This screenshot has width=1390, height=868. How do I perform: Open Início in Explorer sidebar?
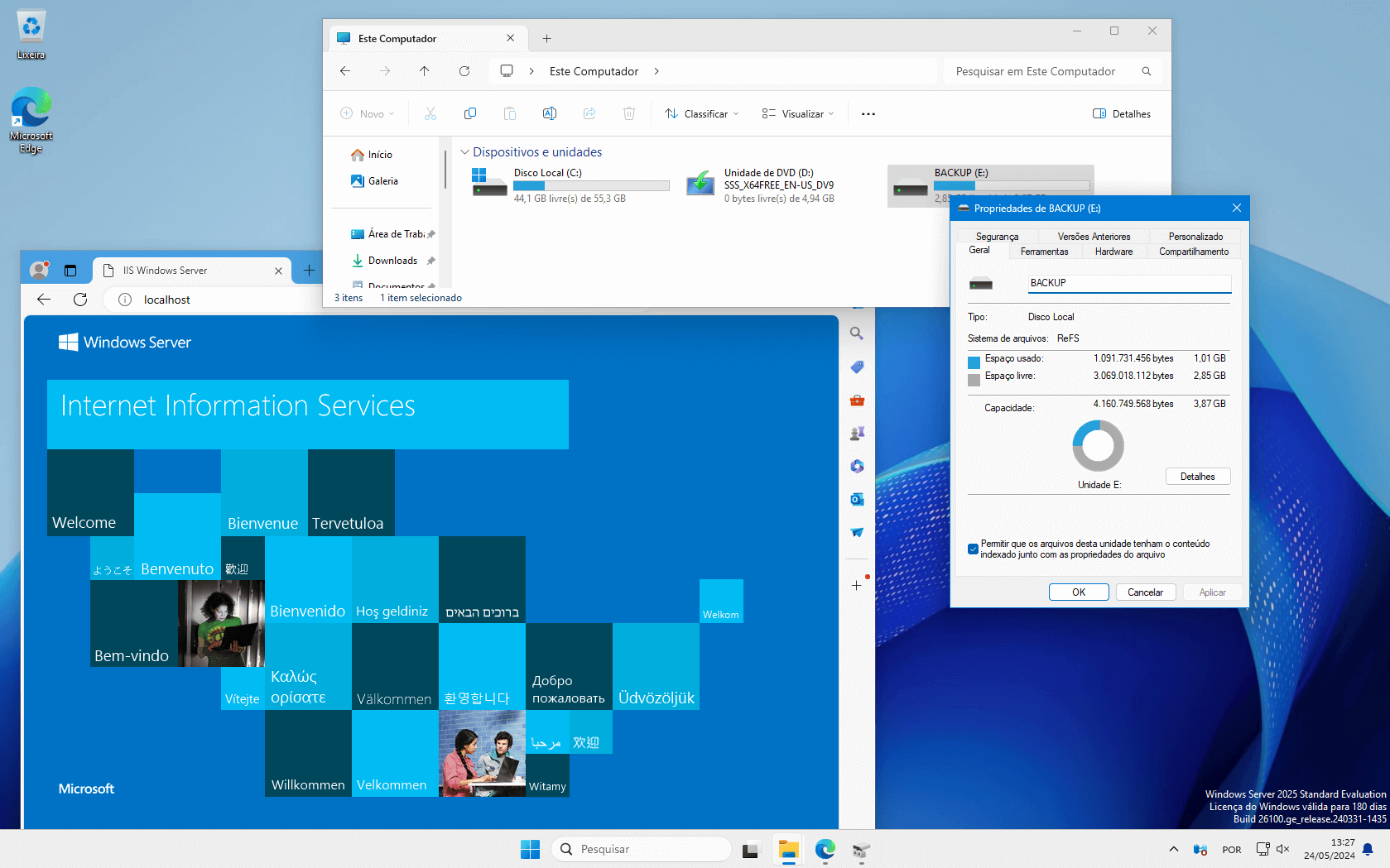[x=372, y=155]
